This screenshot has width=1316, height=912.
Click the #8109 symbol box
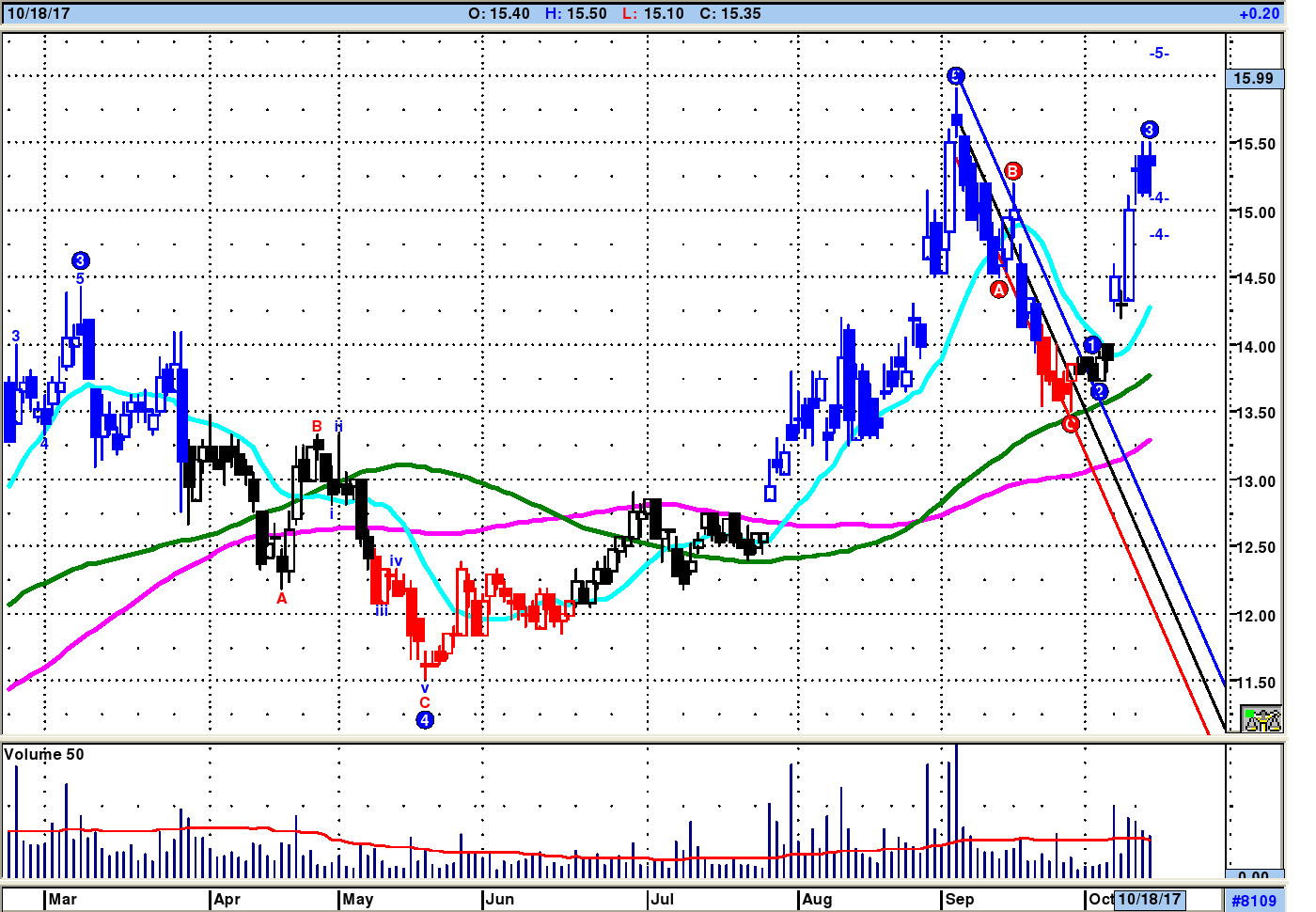point(1254,901)
